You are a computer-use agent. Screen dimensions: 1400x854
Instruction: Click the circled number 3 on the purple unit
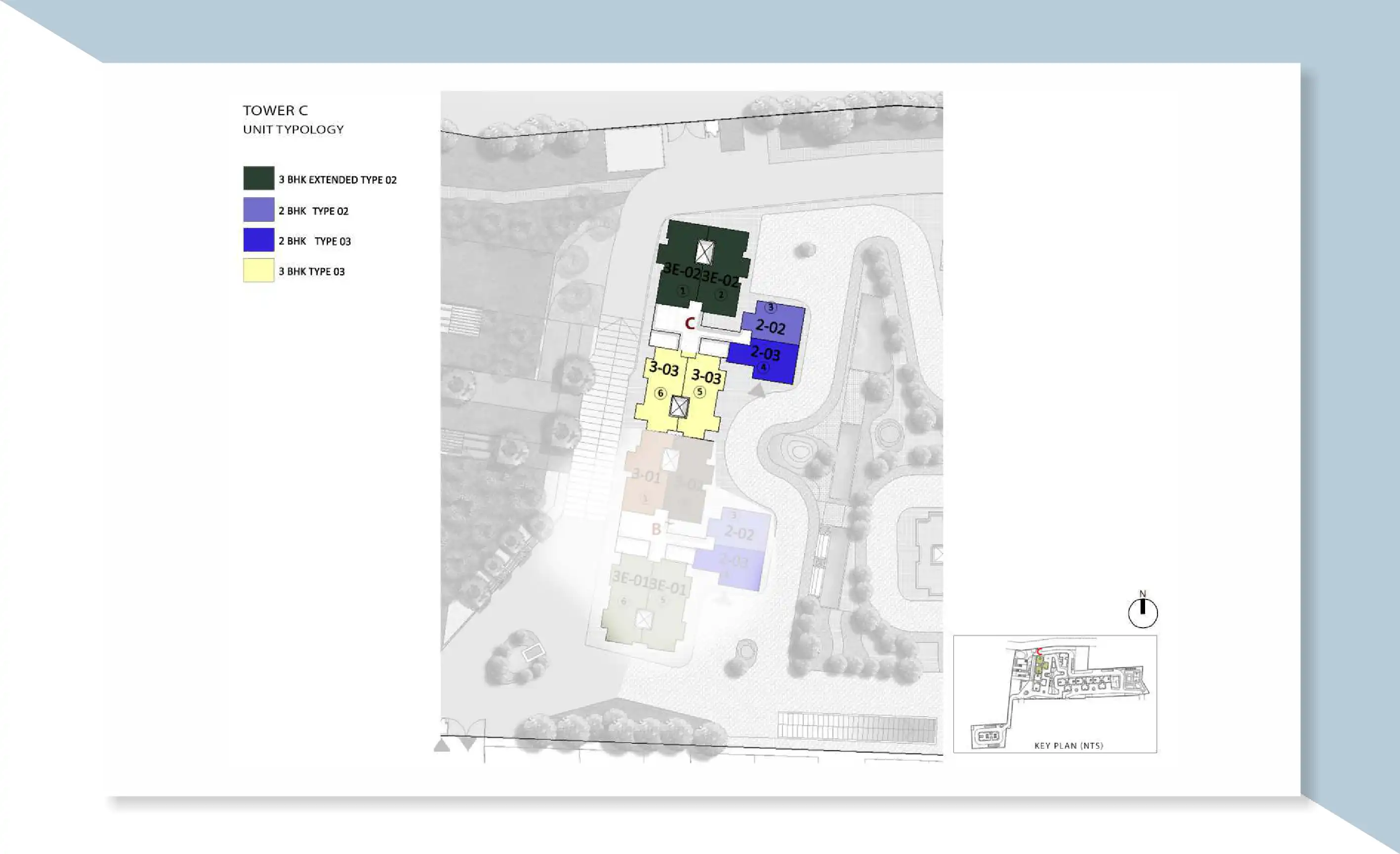point(771,307)
